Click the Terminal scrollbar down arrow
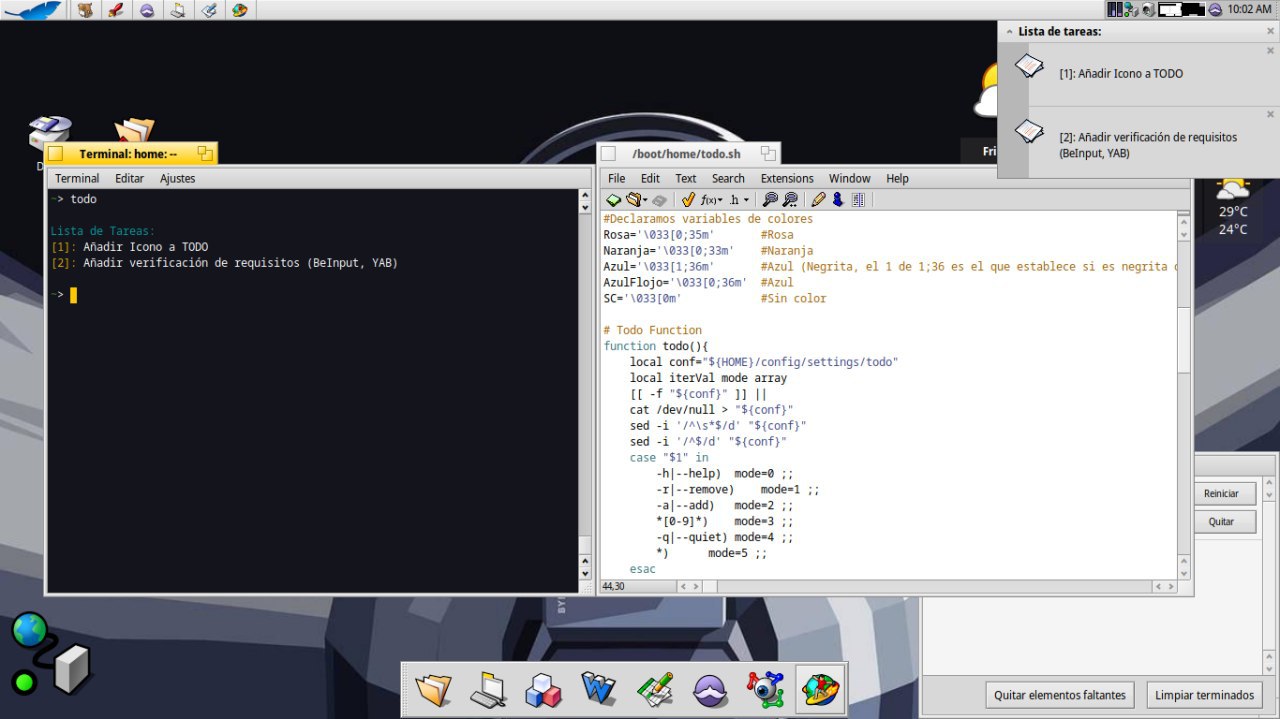 click(585, 572)
